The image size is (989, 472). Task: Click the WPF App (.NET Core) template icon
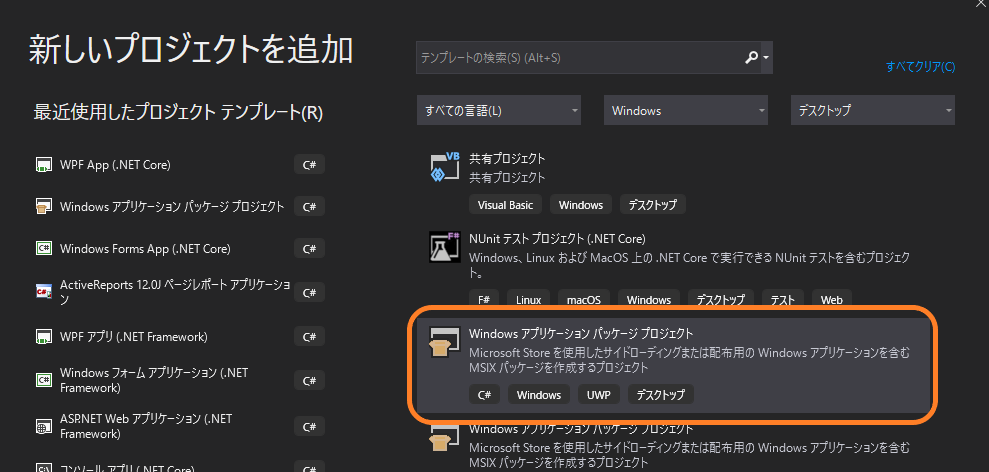[44, 165]
